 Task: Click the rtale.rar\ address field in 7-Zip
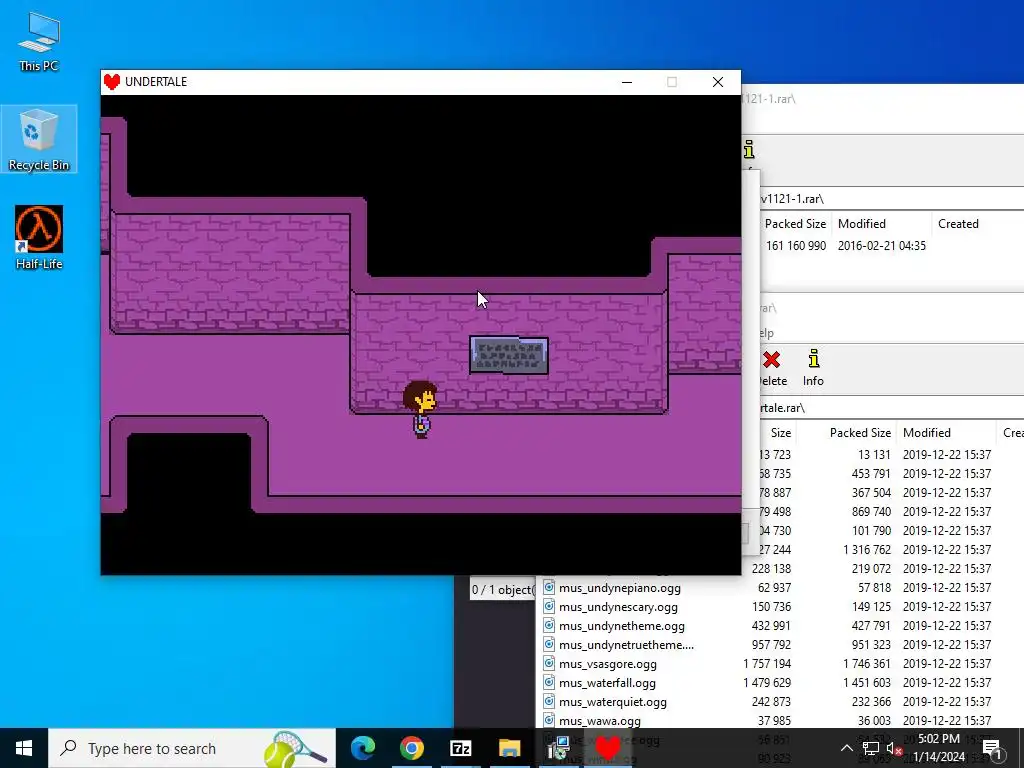pos(891,408)
